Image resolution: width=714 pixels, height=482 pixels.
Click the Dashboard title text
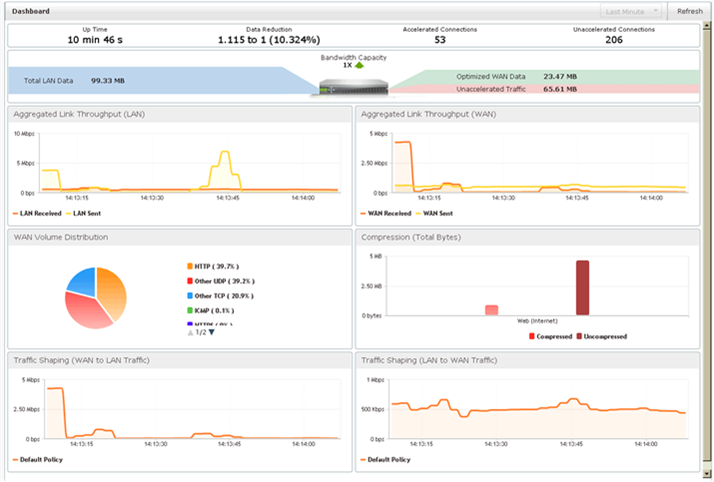pos(31,11)
